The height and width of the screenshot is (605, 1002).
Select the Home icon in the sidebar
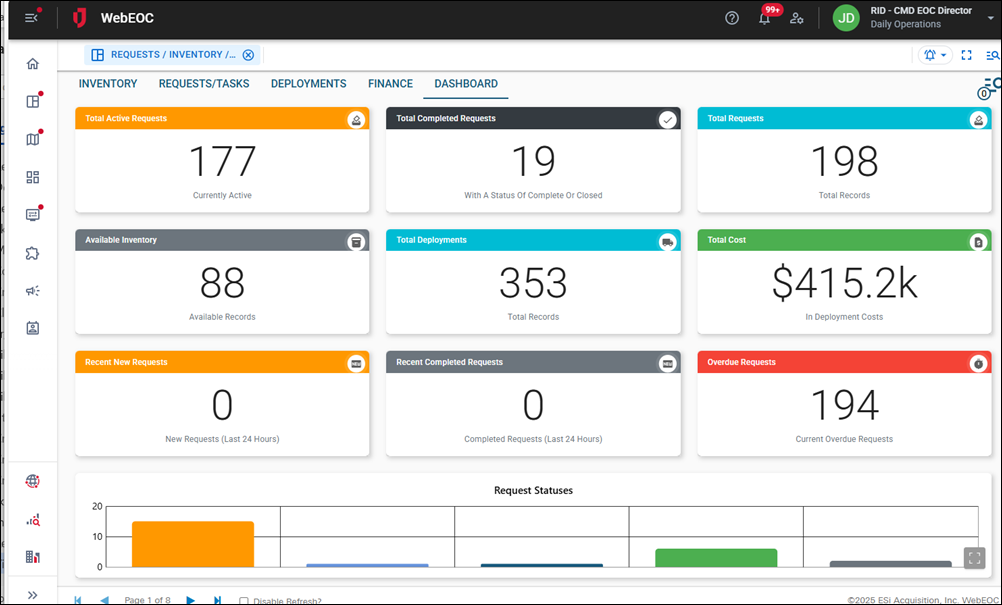pyautogui.click(x=32, y=63)
